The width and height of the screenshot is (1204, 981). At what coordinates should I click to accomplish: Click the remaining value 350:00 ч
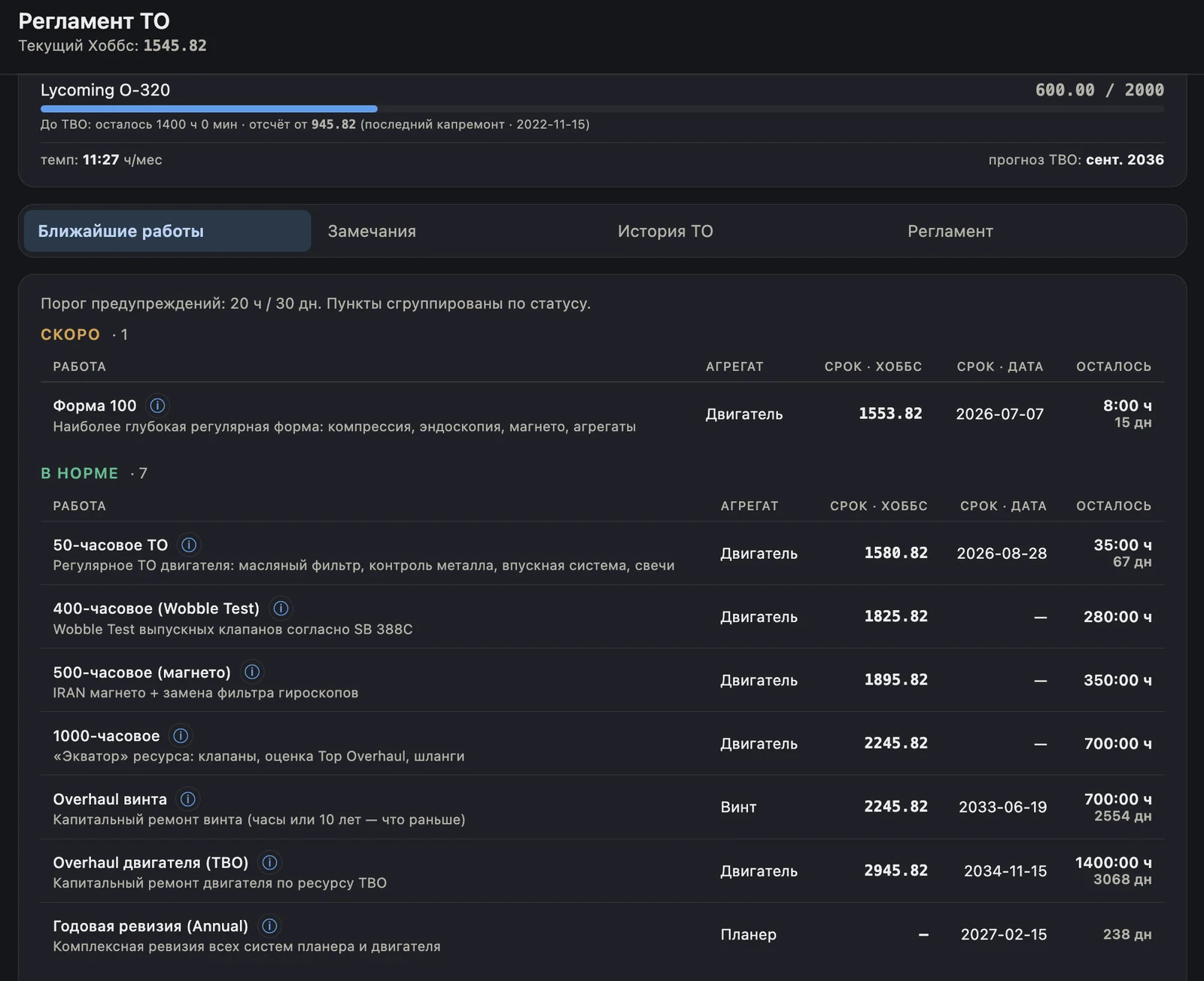pyautogui.click(x=1117, y=680)
